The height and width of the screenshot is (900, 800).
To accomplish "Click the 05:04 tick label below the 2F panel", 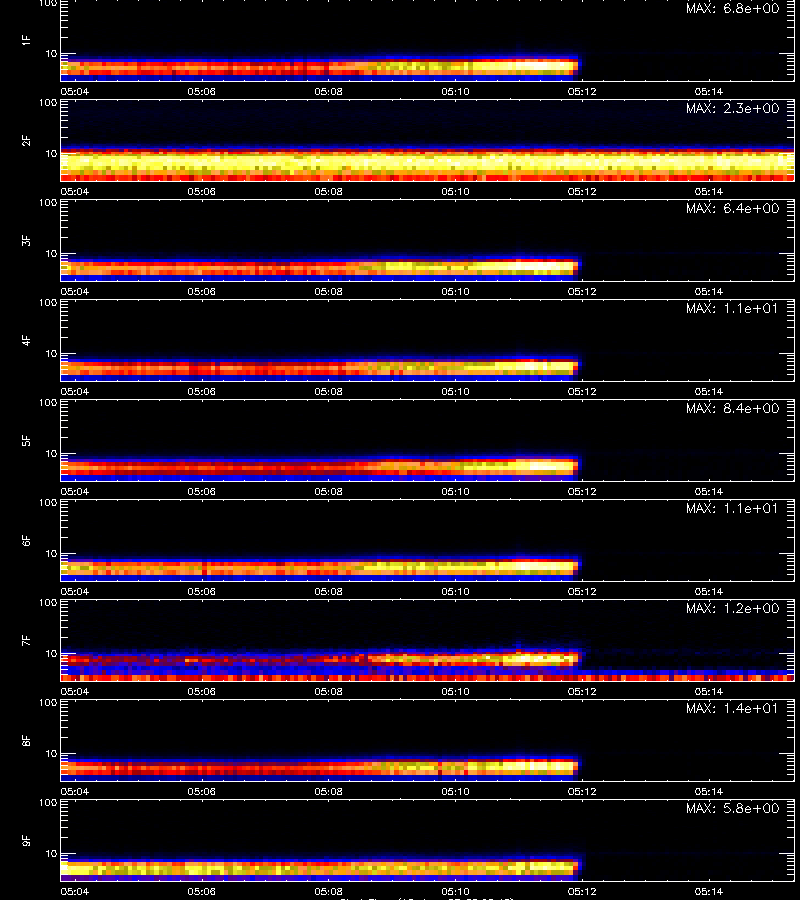I will 75,191.
